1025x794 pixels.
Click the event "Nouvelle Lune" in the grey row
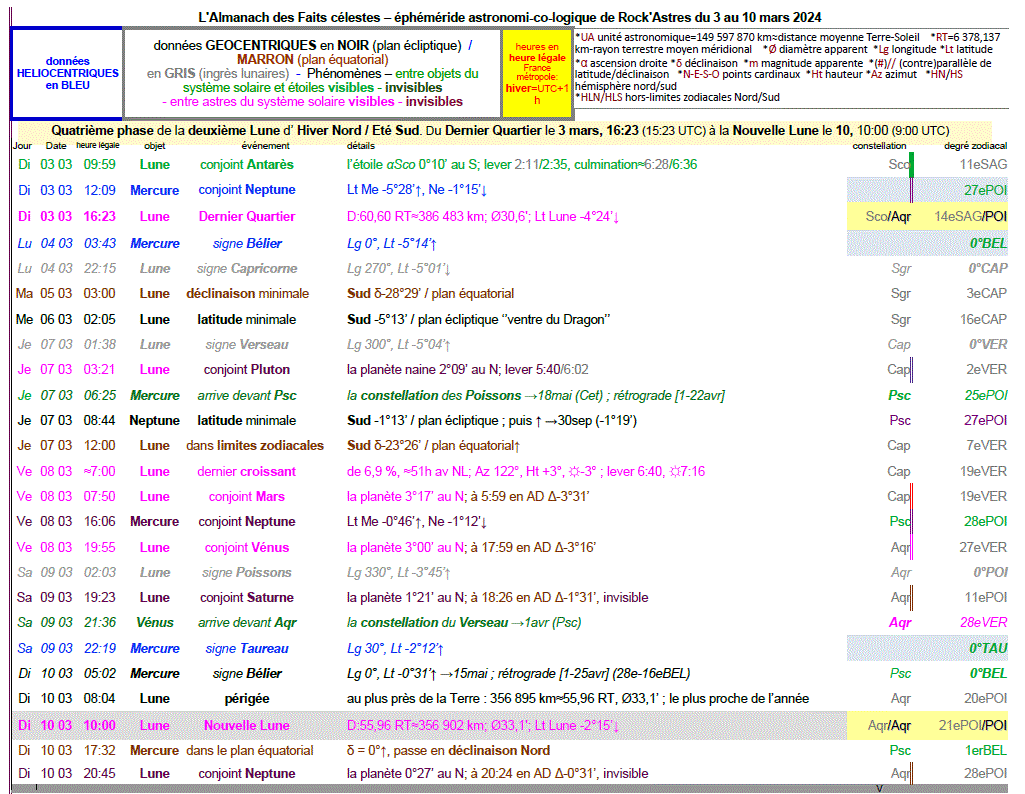click(x=246, y=725)
